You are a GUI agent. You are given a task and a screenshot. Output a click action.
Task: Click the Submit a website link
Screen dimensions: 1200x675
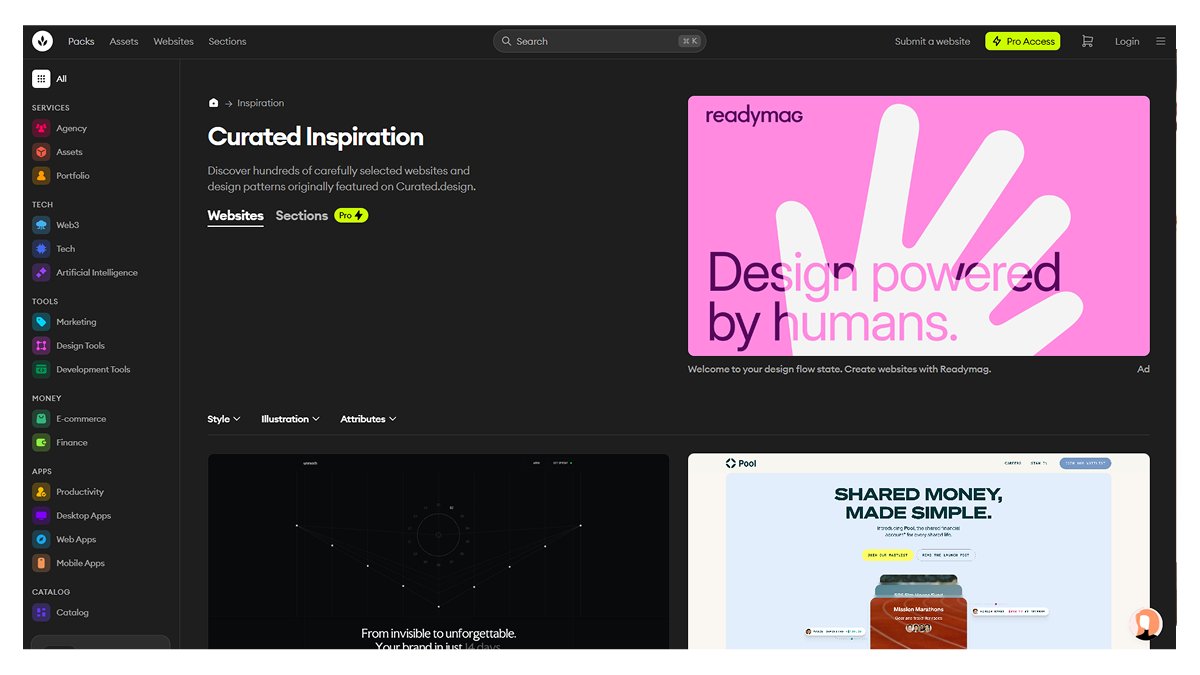932,41
